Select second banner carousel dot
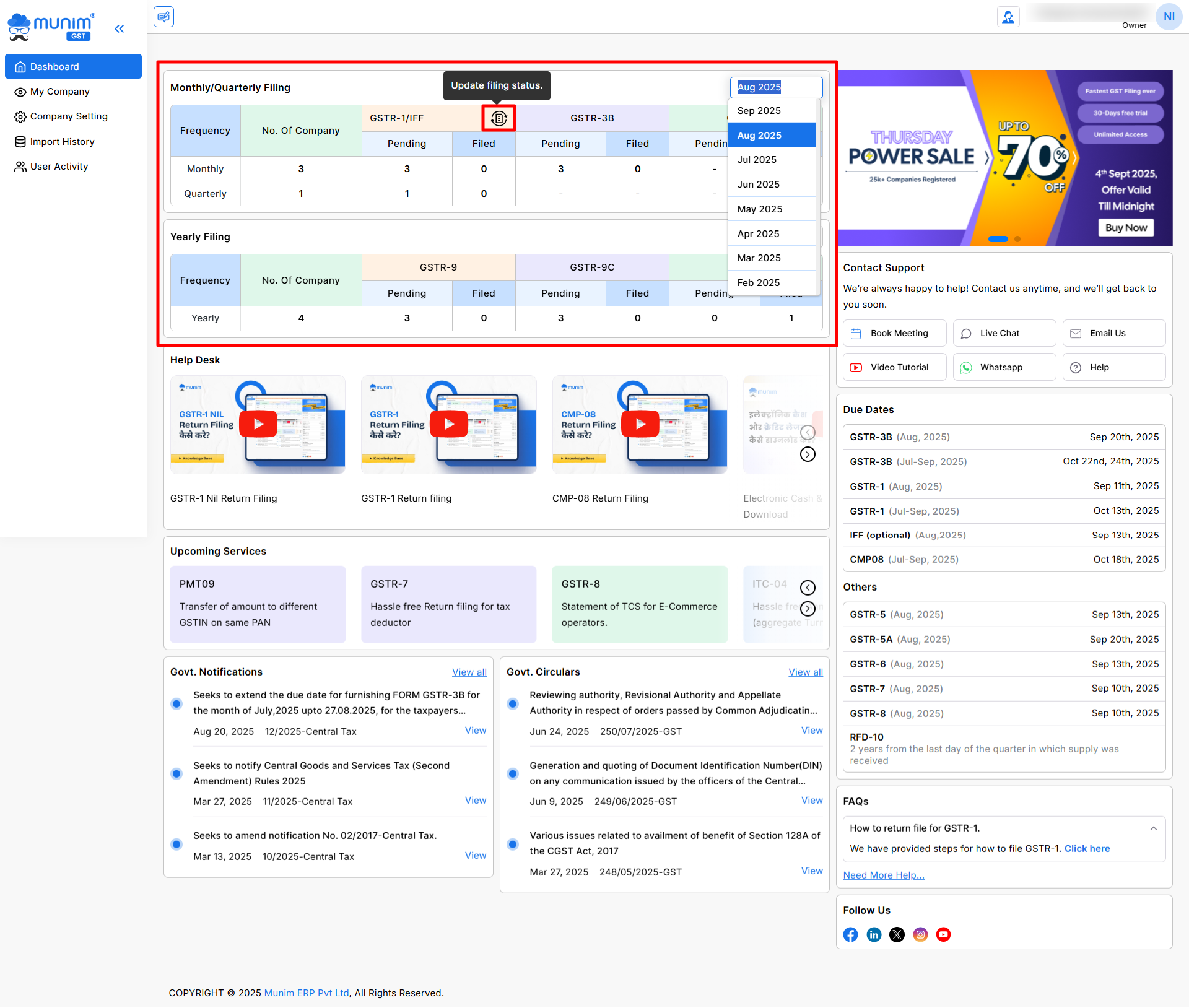Image resolution: width=1189 pixels, height=1008 pixels. click(x=1017, y=239)
